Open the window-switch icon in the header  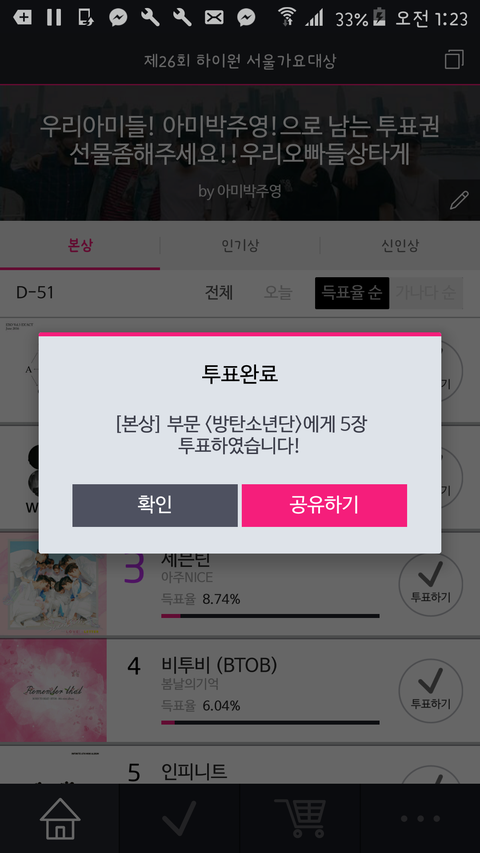454,59
